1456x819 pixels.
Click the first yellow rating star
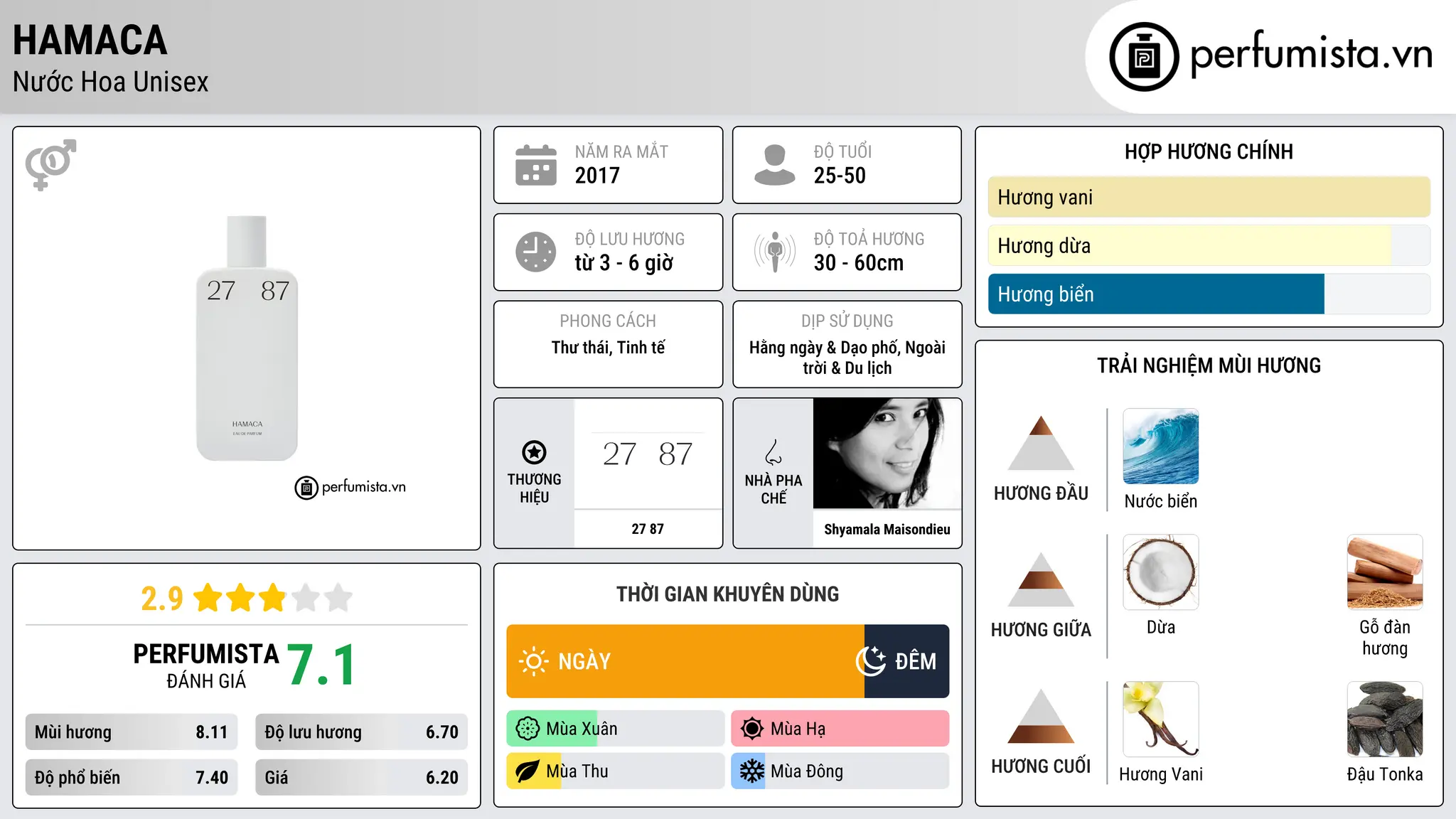click(208, 597)
